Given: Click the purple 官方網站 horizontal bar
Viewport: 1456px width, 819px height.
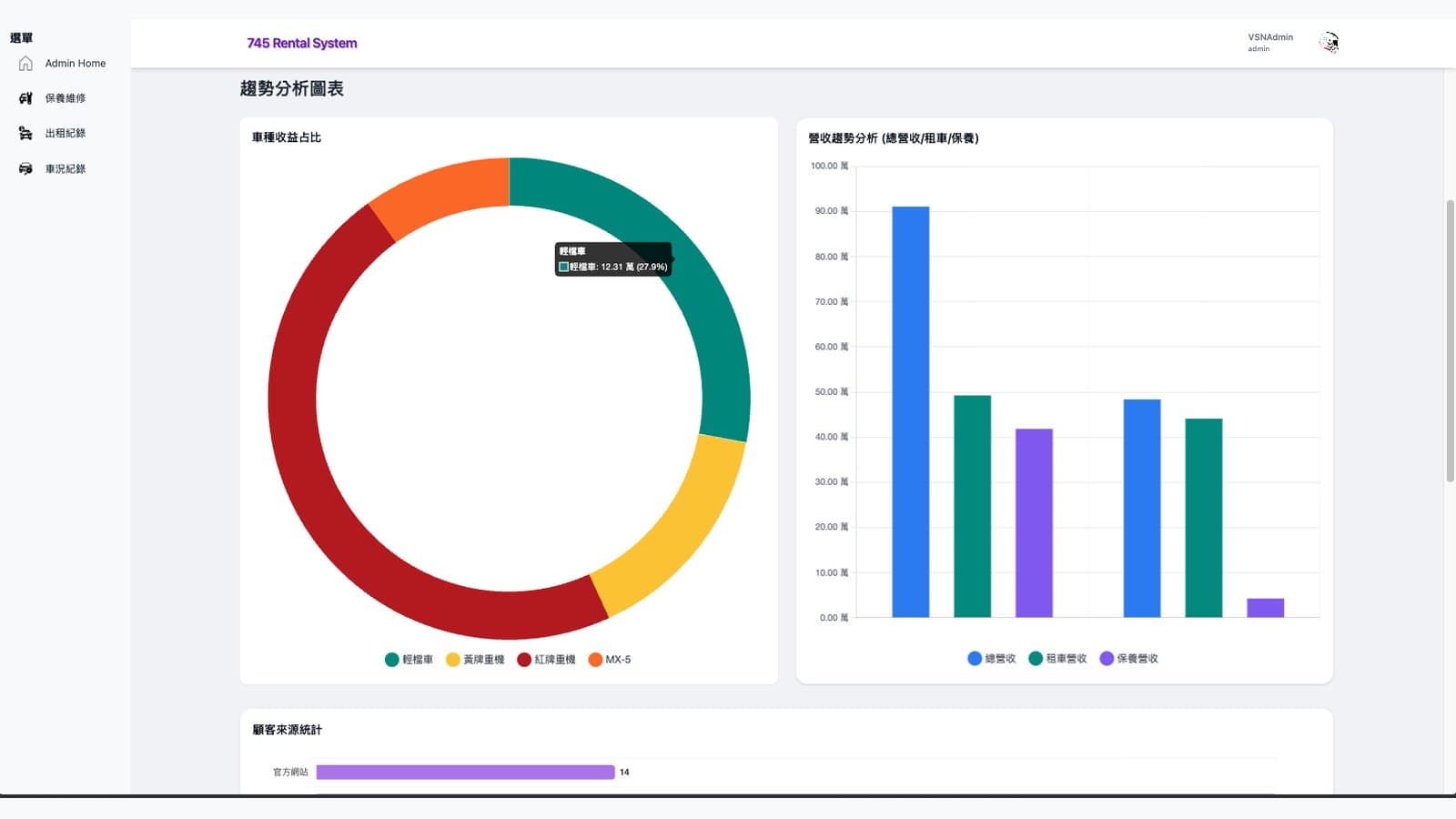Looking at the screenshot, I should (x=465, y=773).
